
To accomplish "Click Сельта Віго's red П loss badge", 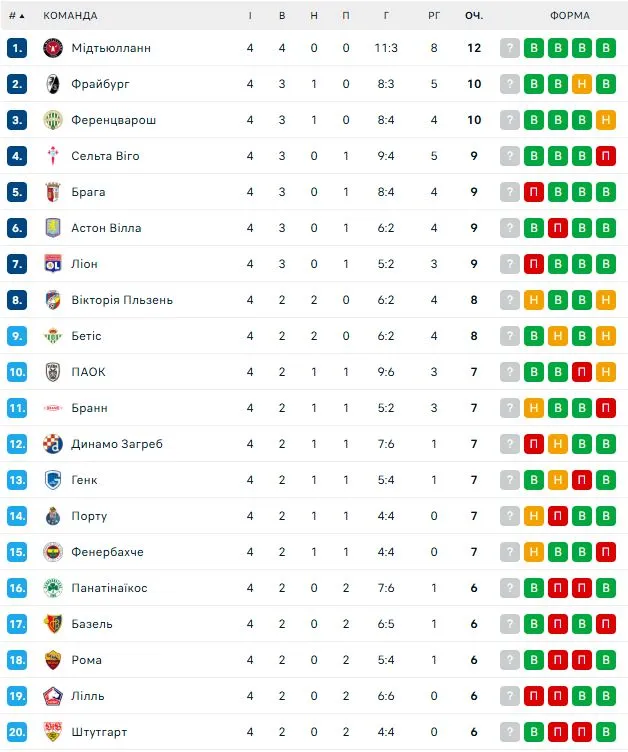I will [x=605, y=156].
